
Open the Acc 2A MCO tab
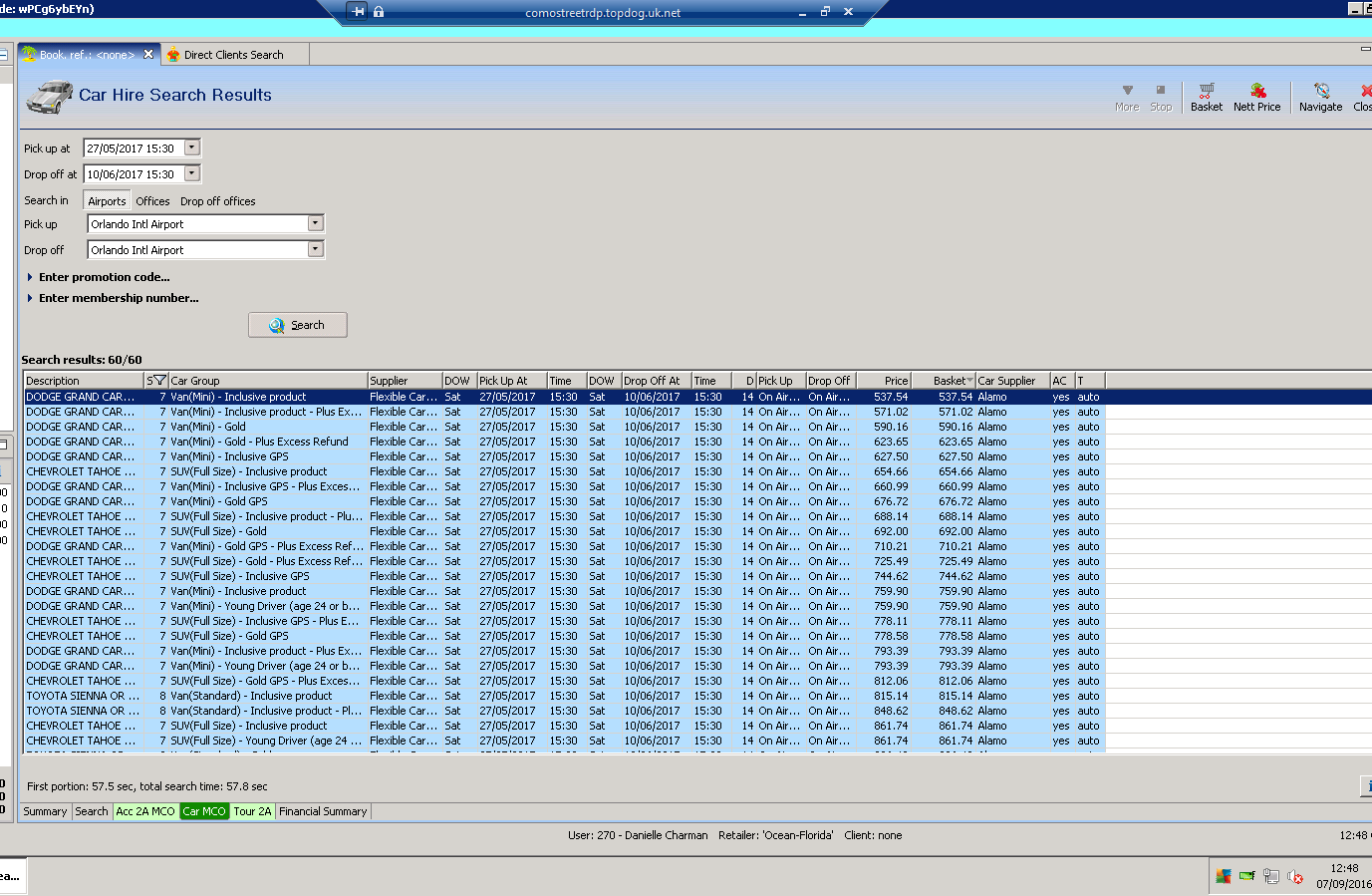tap(145, 811)
